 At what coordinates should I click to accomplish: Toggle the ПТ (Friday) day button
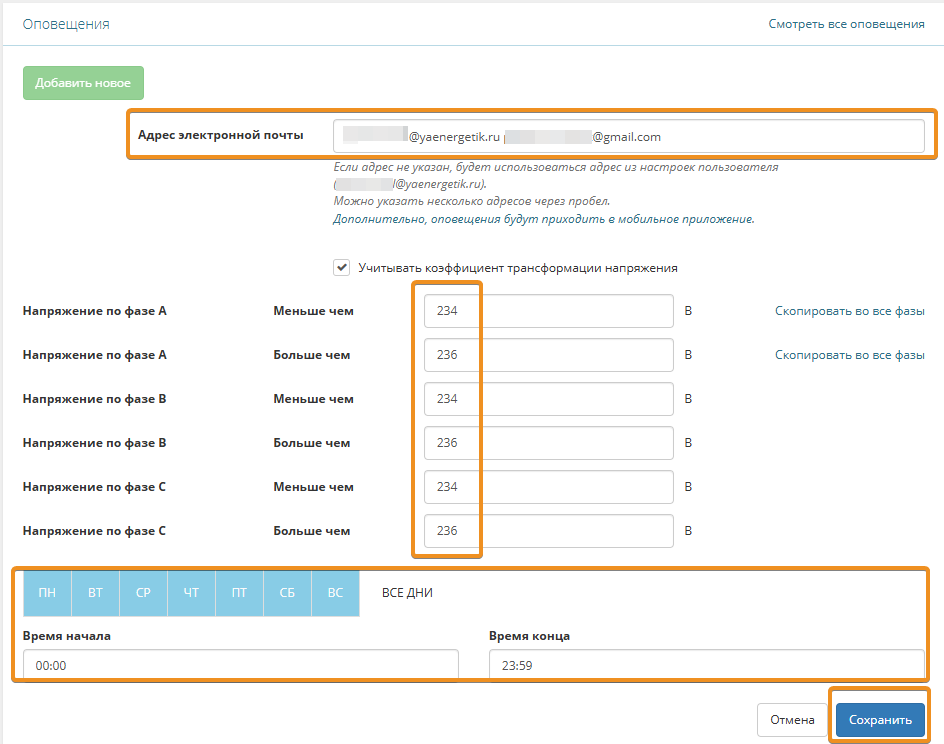[x=239, y=593]
